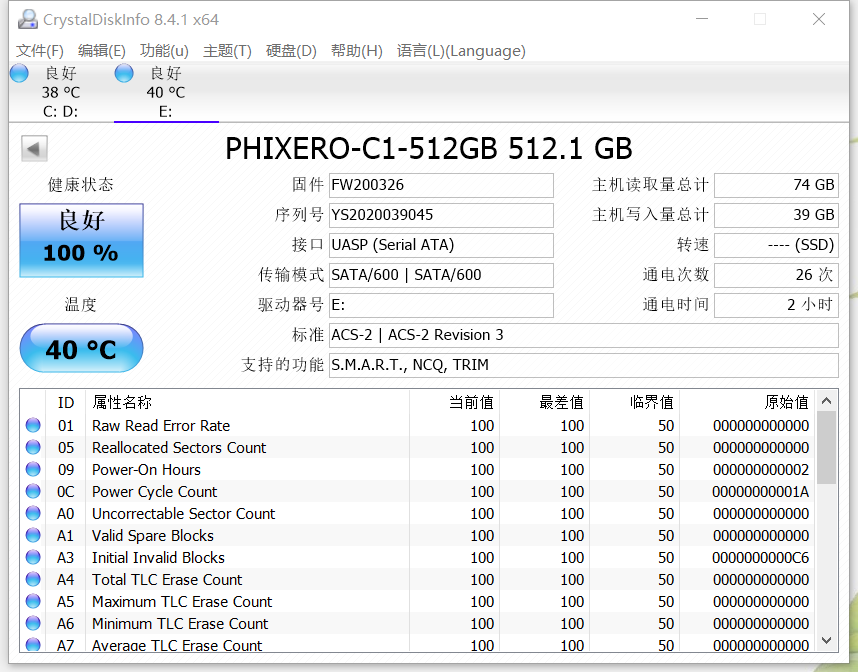
Task: Click status orb for Power-On Hours
Action: (x=33, y=469)
